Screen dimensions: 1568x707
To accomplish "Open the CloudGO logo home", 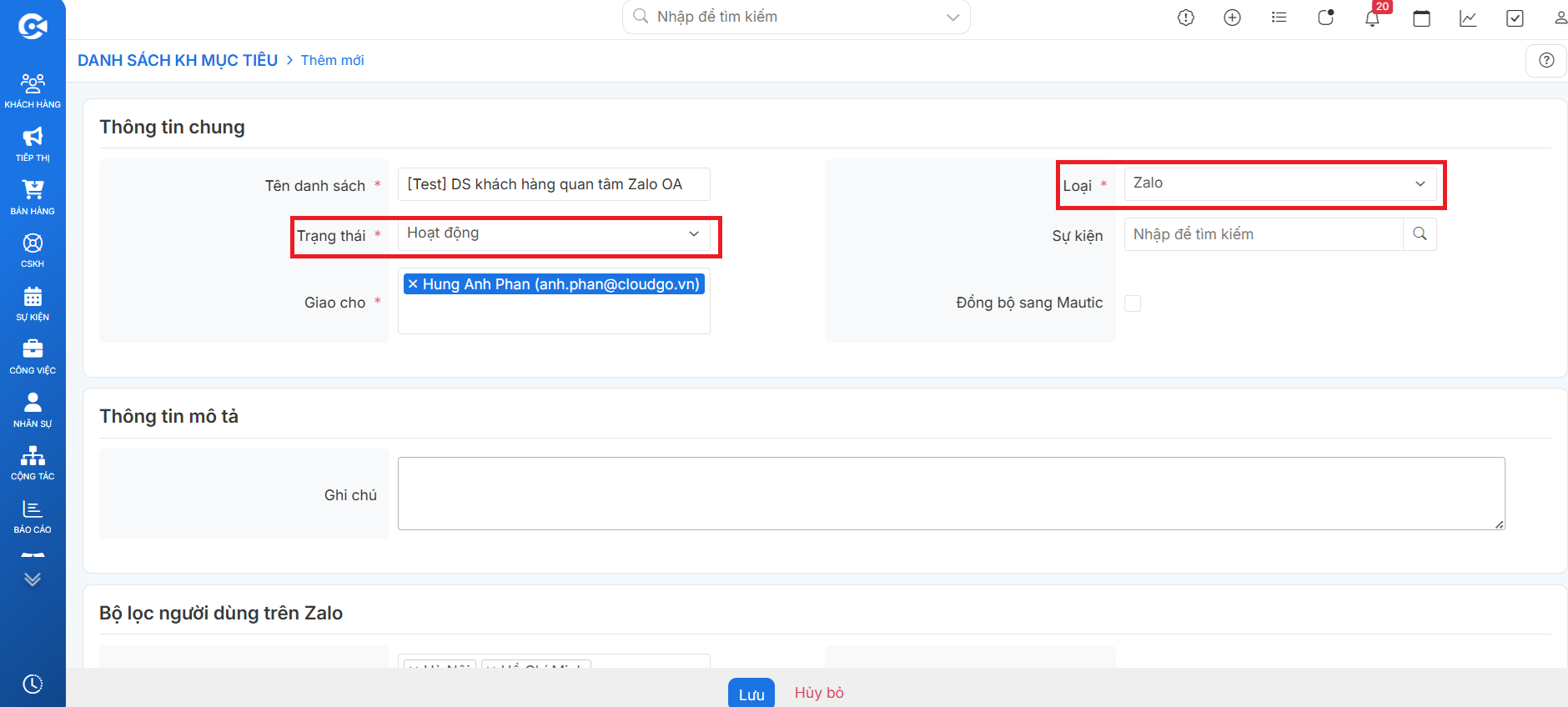I will 33,26.
